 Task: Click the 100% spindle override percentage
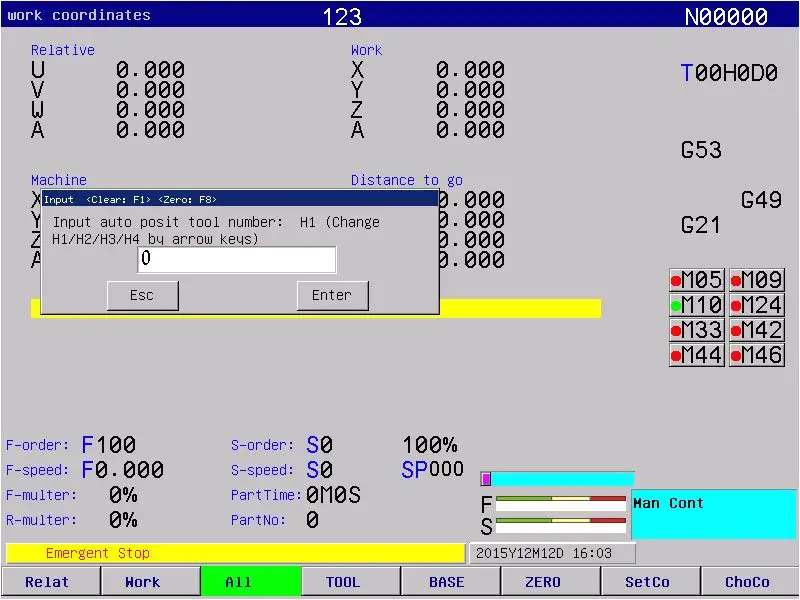click(430, 445)
